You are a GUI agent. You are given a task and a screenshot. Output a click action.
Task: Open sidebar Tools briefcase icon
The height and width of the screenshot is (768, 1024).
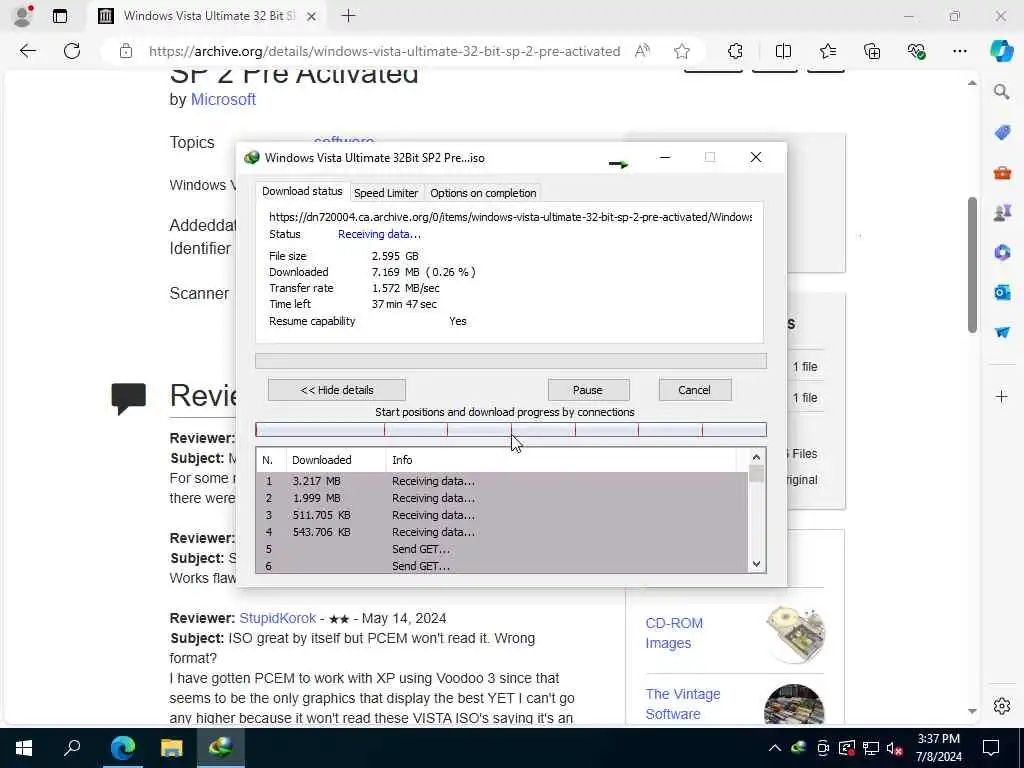(x=1002, y=173)
